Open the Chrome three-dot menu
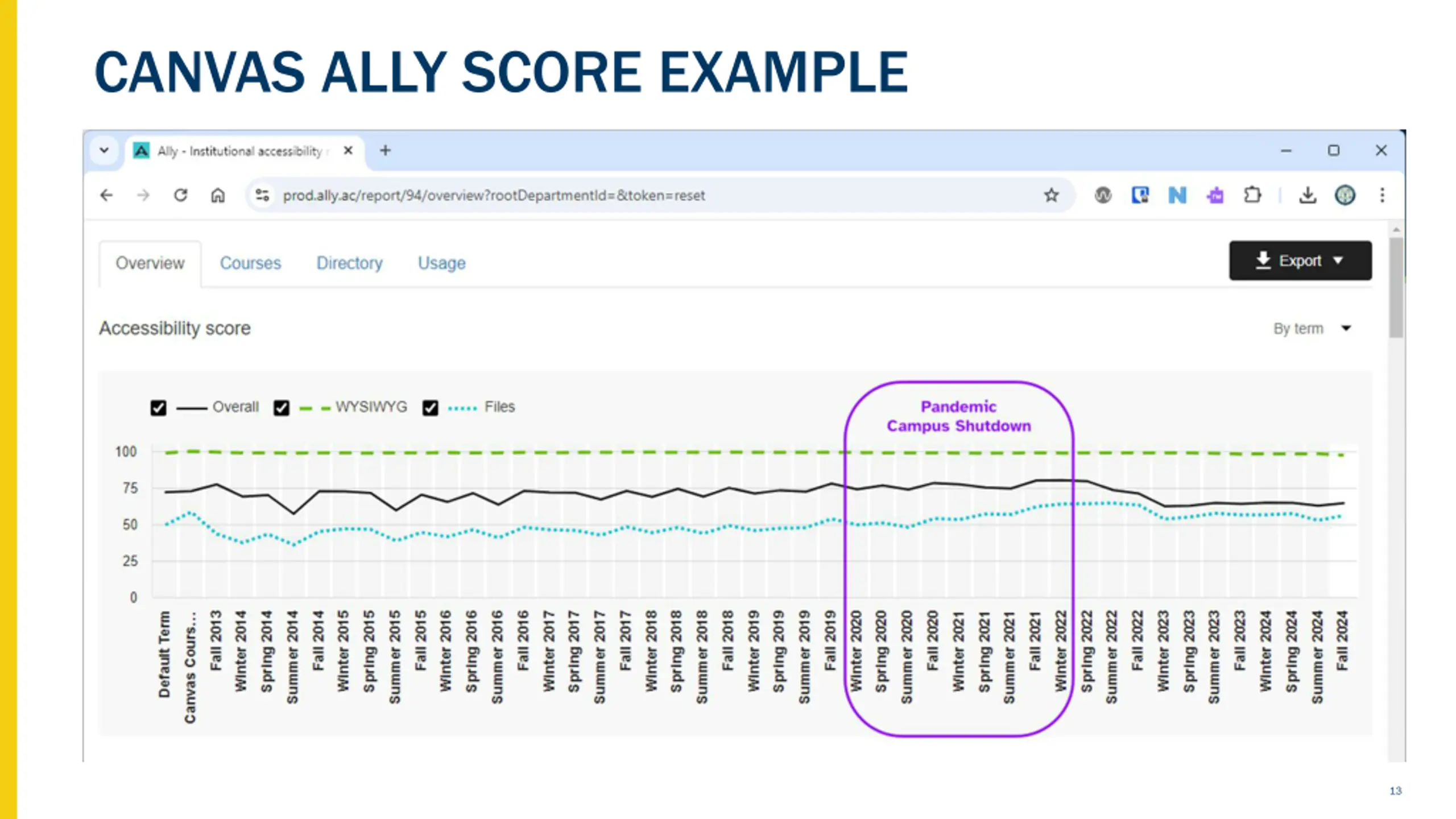Image resolution: width=1456 pixels, height=819 pixels. [x=1382, y=195]
